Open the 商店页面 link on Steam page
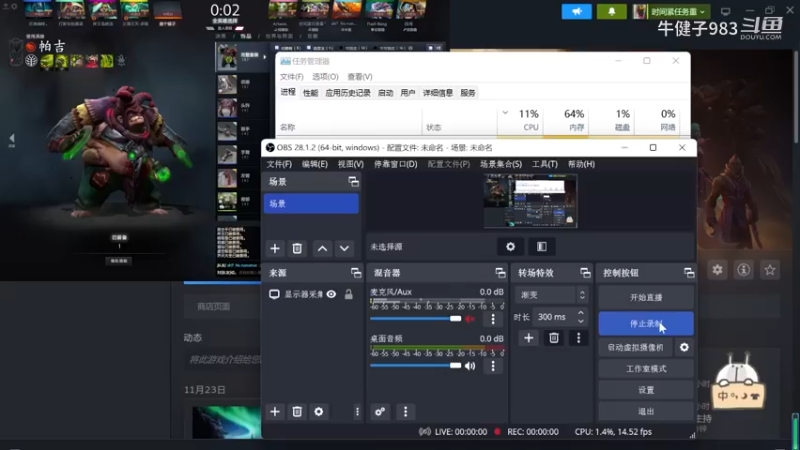 (213, 307)
